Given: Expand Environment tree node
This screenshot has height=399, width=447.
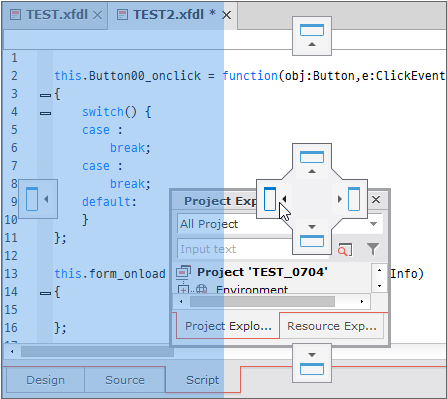Looking at the screenshot, I should (x=183, y=289).
